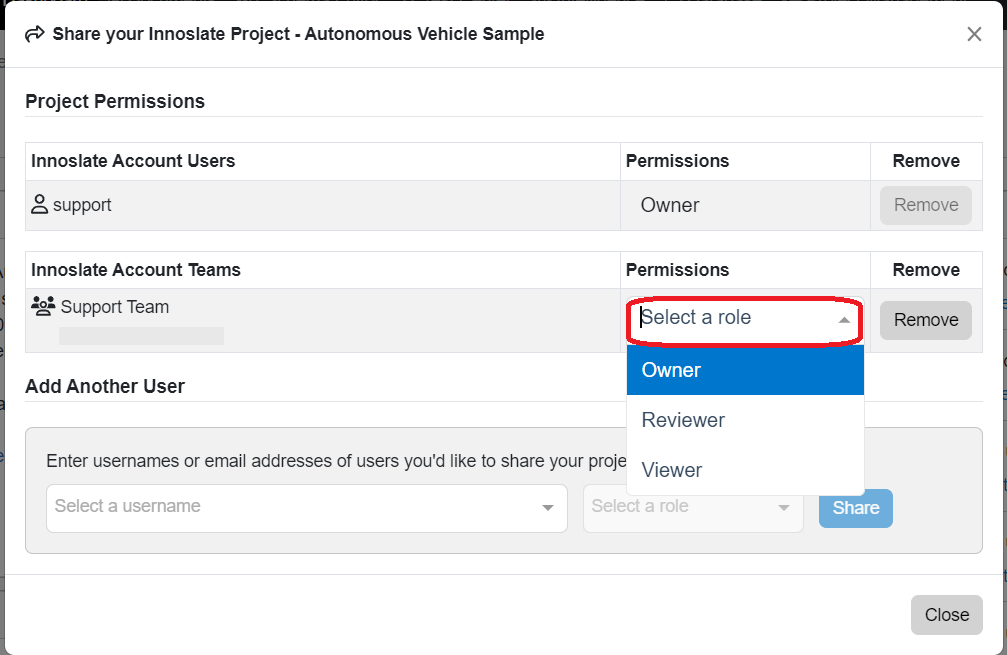This screenshot has height=655, width=1007.
Task: Click the Project Permissions heading
Action: [x=115, y=101]
